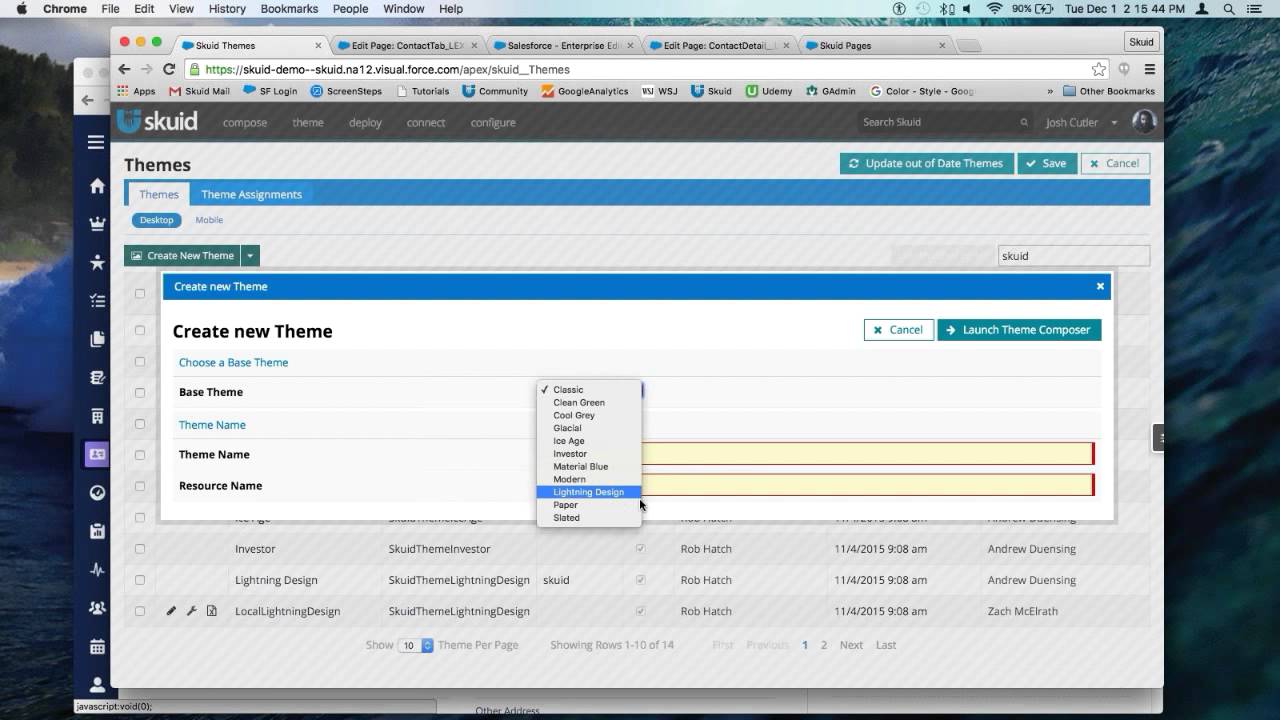Click the wrench icon for LocalLightningDesign
Screen dimensions: 1280x720
(191, 611)
